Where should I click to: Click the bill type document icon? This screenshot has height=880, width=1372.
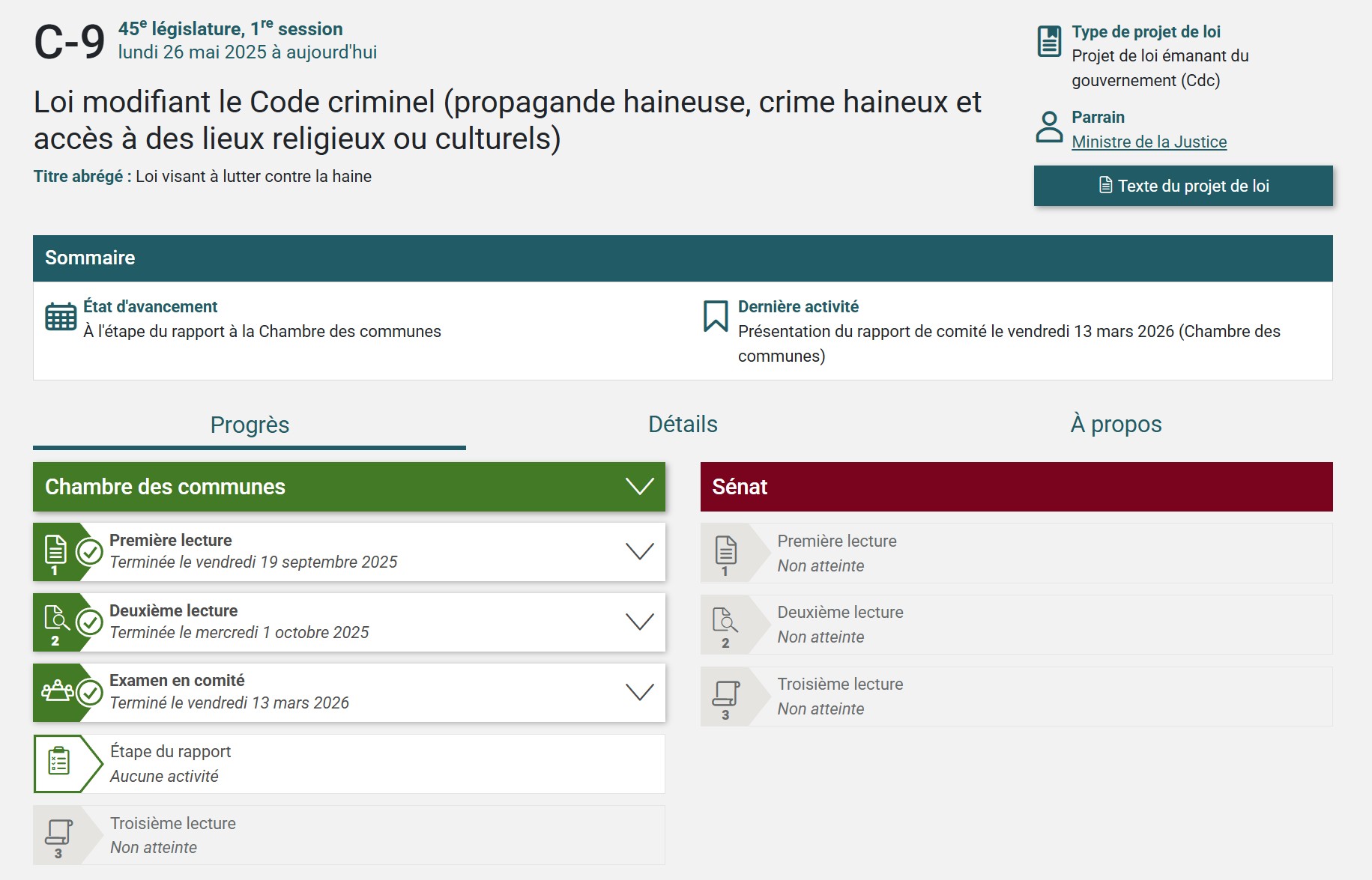click(x=1049, y=41)
